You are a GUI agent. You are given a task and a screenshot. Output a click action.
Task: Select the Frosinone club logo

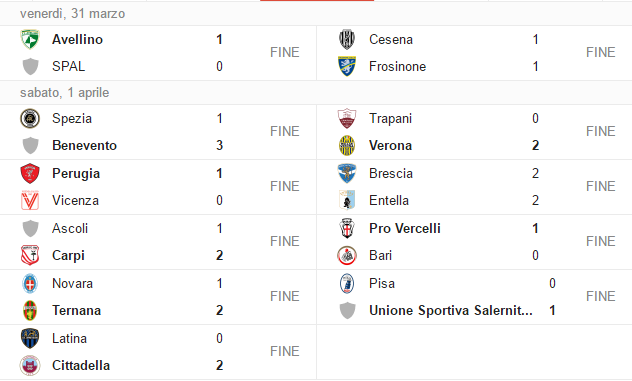click(347, 66)
